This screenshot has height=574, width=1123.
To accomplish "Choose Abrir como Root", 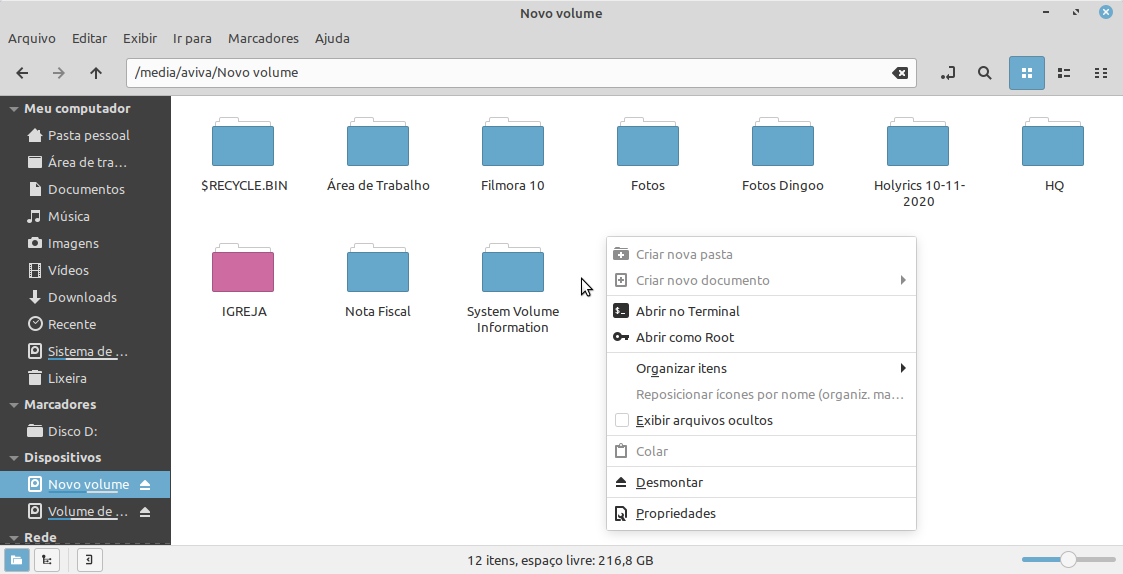I will (x=761, y=338).
